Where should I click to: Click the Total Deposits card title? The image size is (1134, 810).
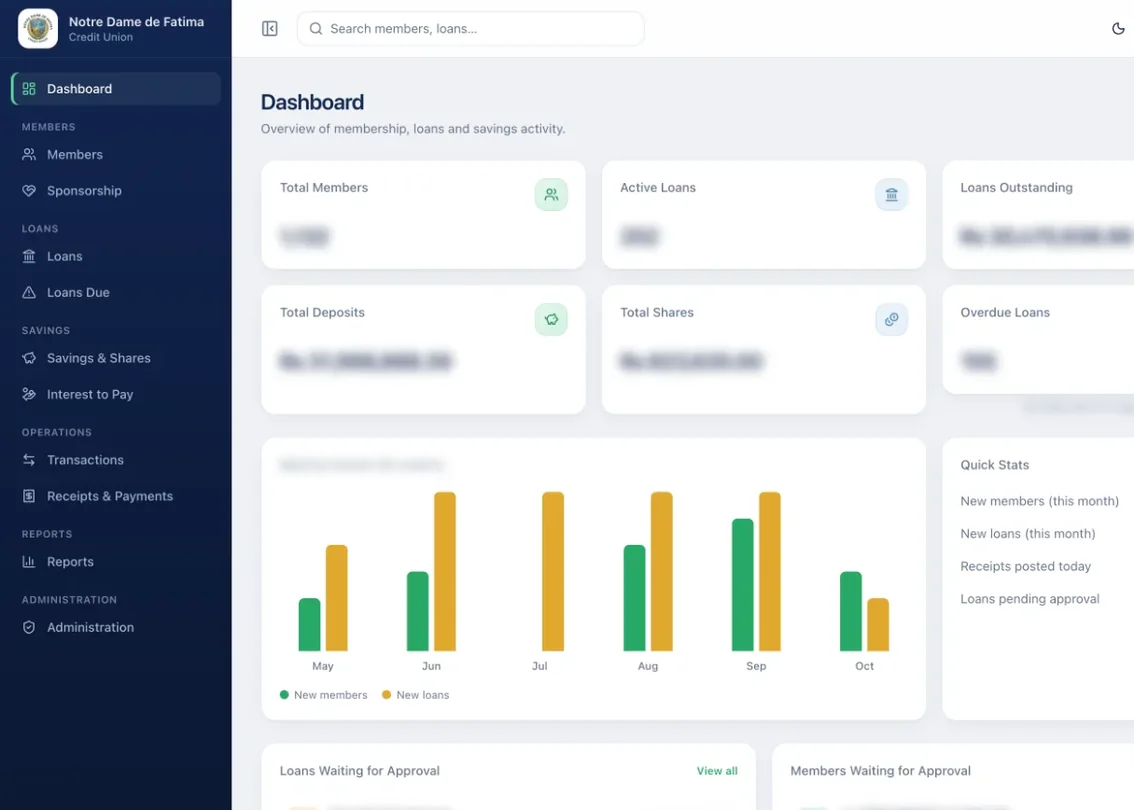pyautogui.click(x=323, y=312)
